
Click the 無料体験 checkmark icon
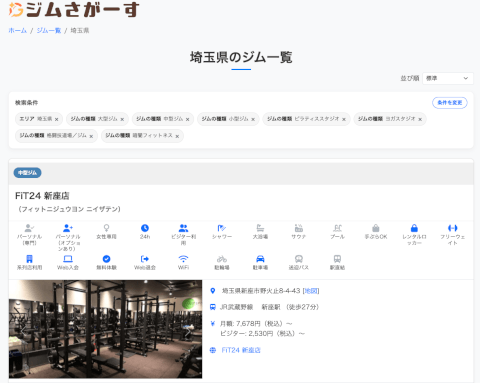[x=106, y=259]
